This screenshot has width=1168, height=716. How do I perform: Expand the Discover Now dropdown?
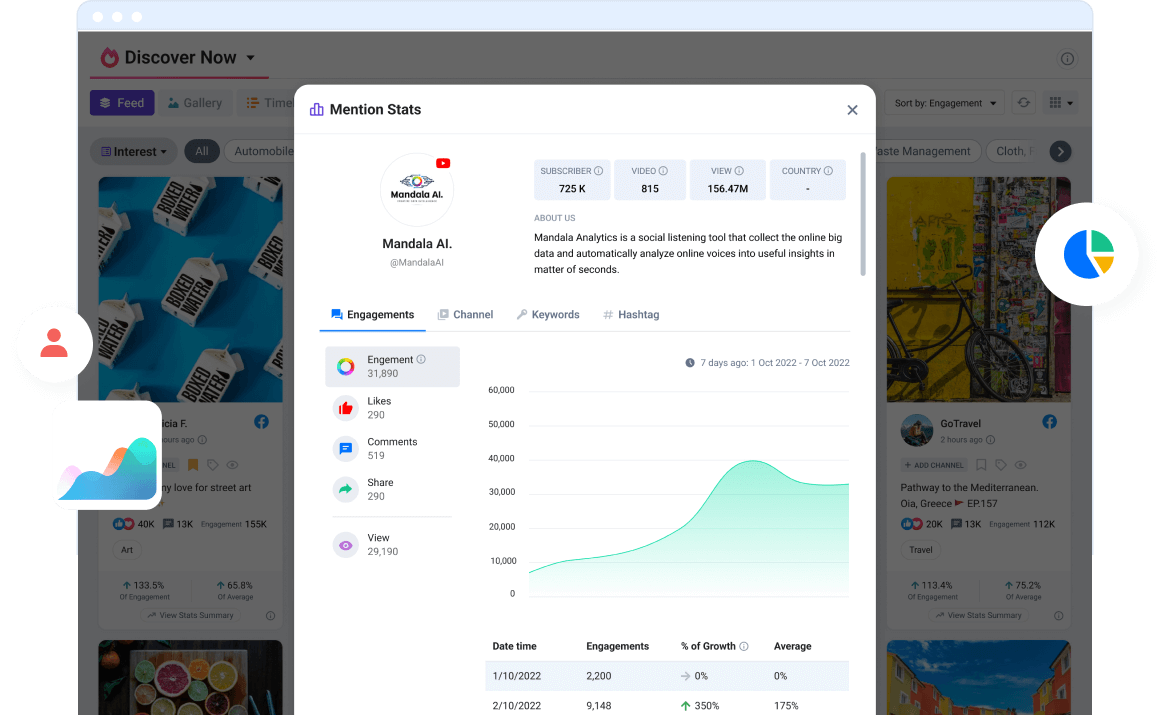[x=251, y=58]
